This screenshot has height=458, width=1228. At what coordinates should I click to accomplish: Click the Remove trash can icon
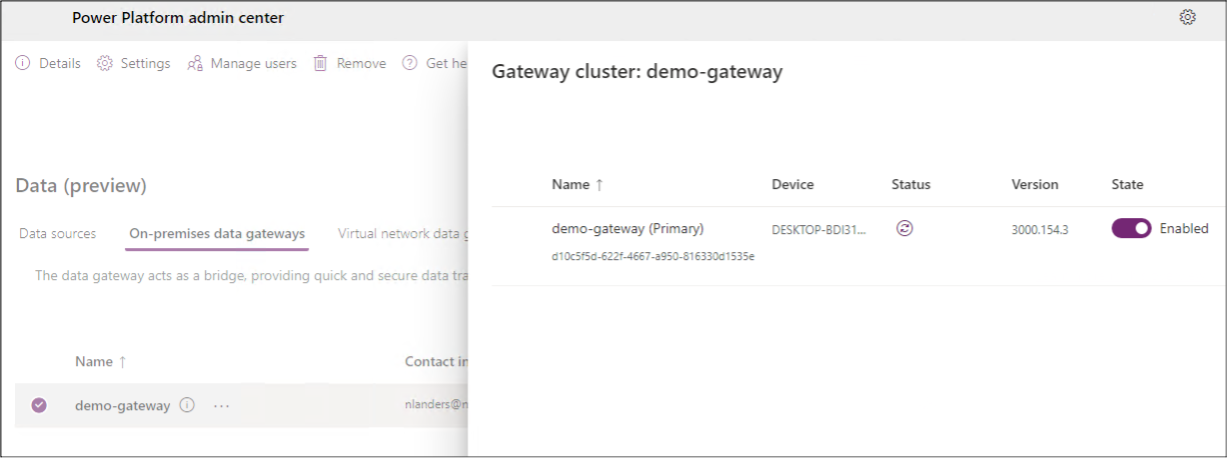coord(321,63)
